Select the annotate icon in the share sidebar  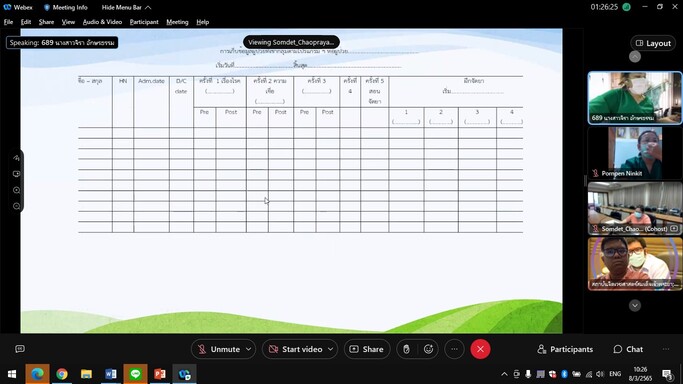(17, 158)
